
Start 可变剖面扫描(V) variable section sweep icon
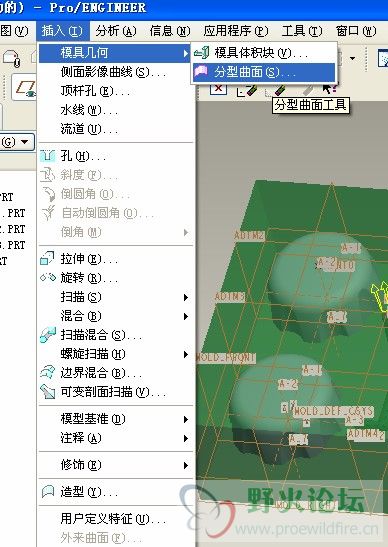tap(47, 392)
